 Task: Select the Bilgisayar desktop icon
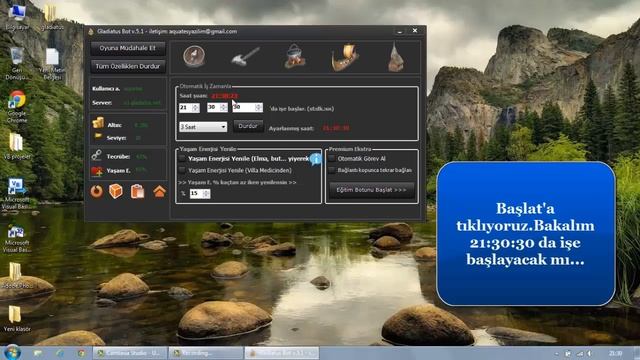tap(17, 17)
